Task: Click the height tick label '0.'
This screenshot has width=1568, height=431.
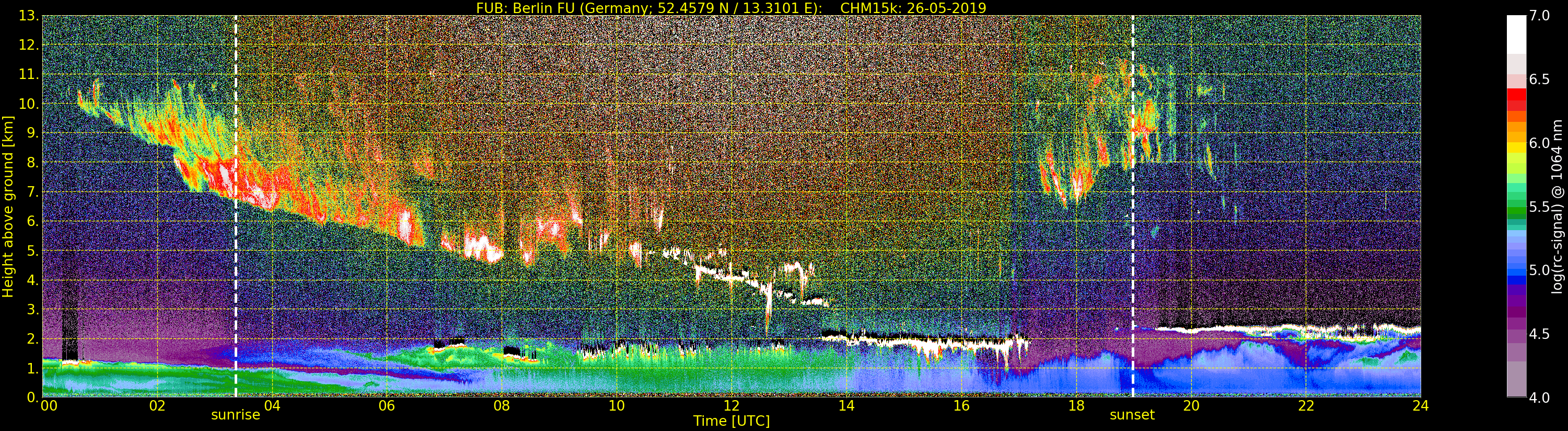Action: tap(32, 397)
